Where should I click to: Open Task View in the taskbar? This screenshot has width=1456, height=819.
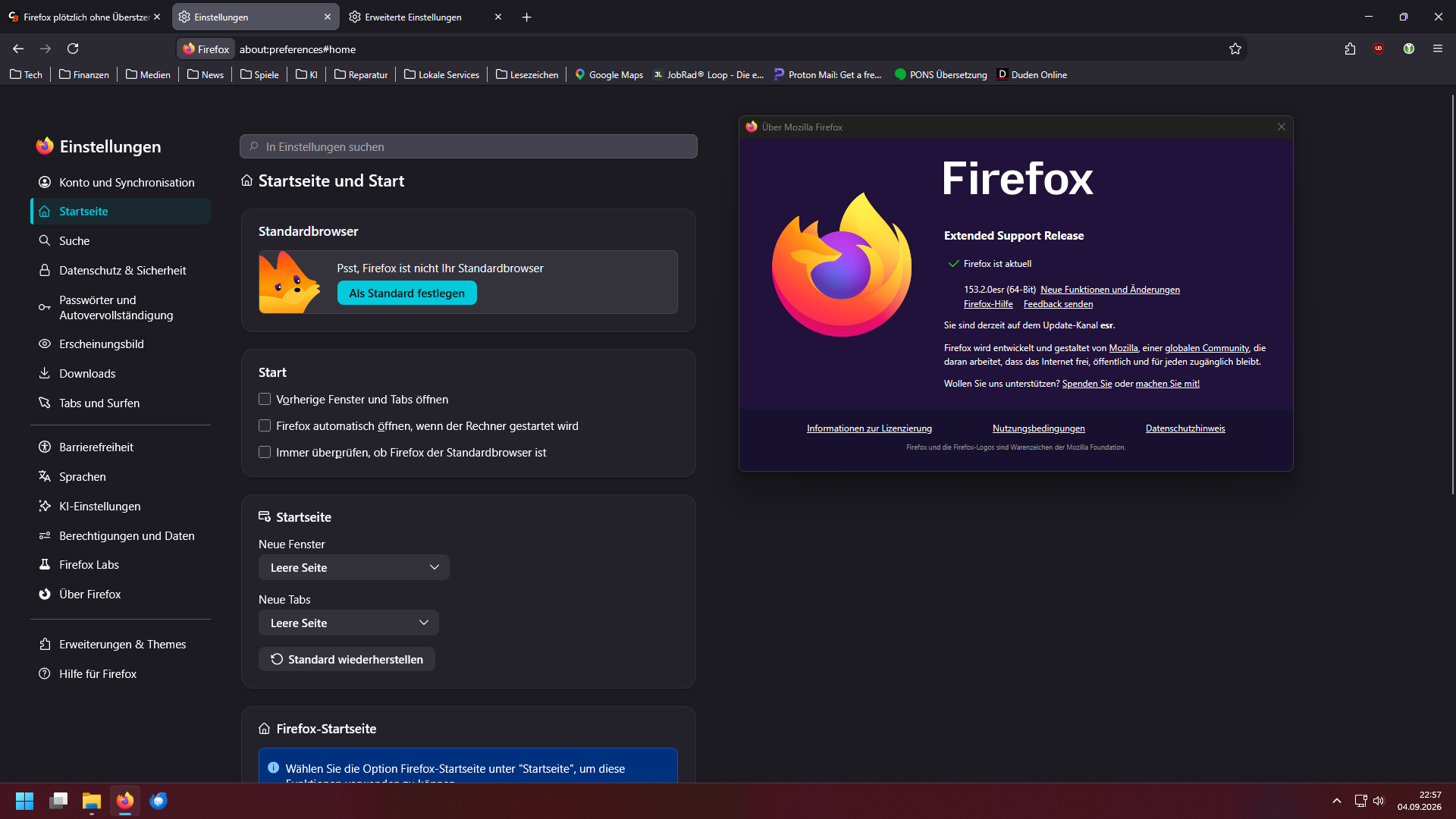[58, 801]
